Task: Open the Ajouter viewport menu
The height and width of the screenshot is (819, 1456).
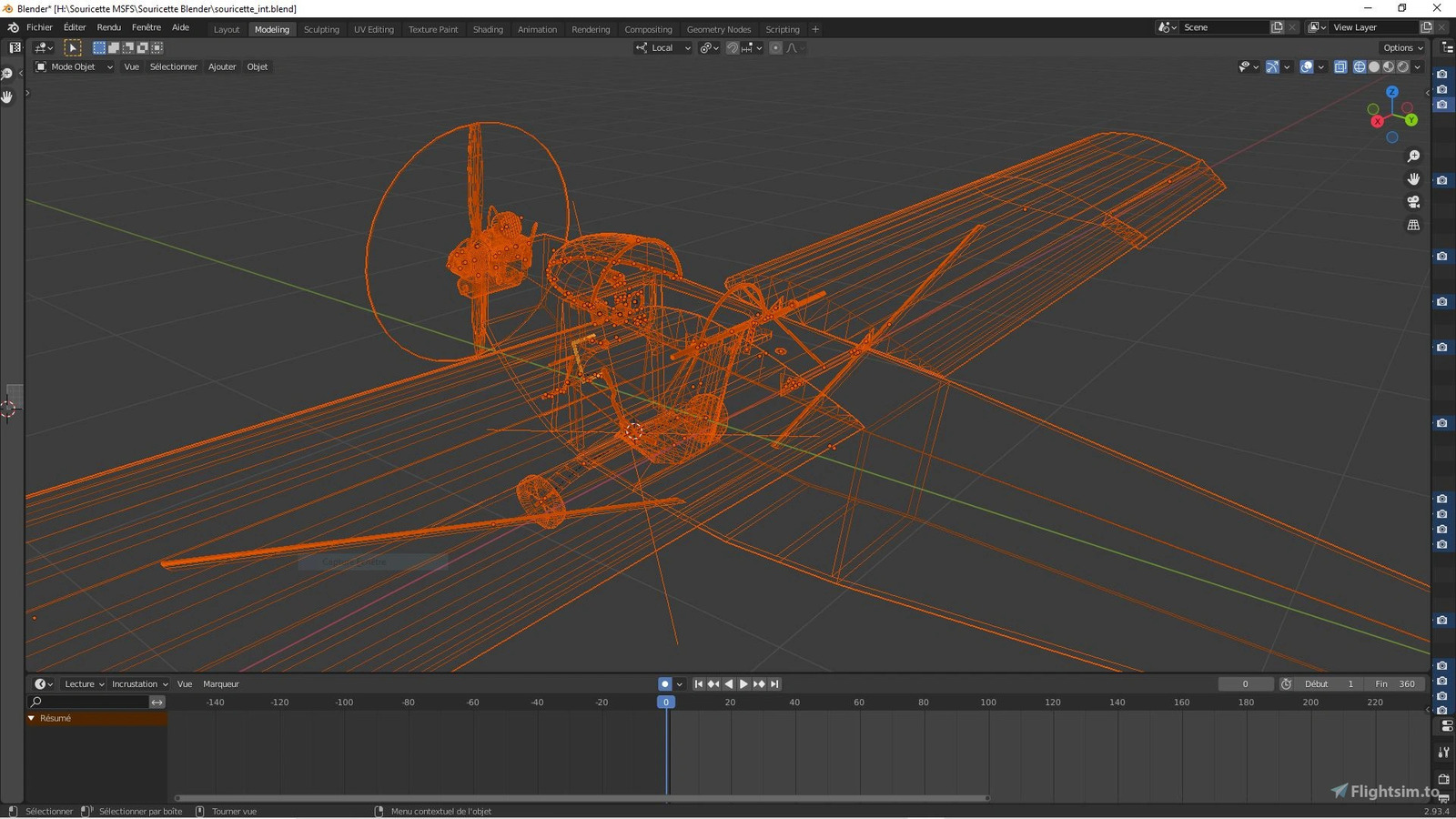Action: (222, 66)
